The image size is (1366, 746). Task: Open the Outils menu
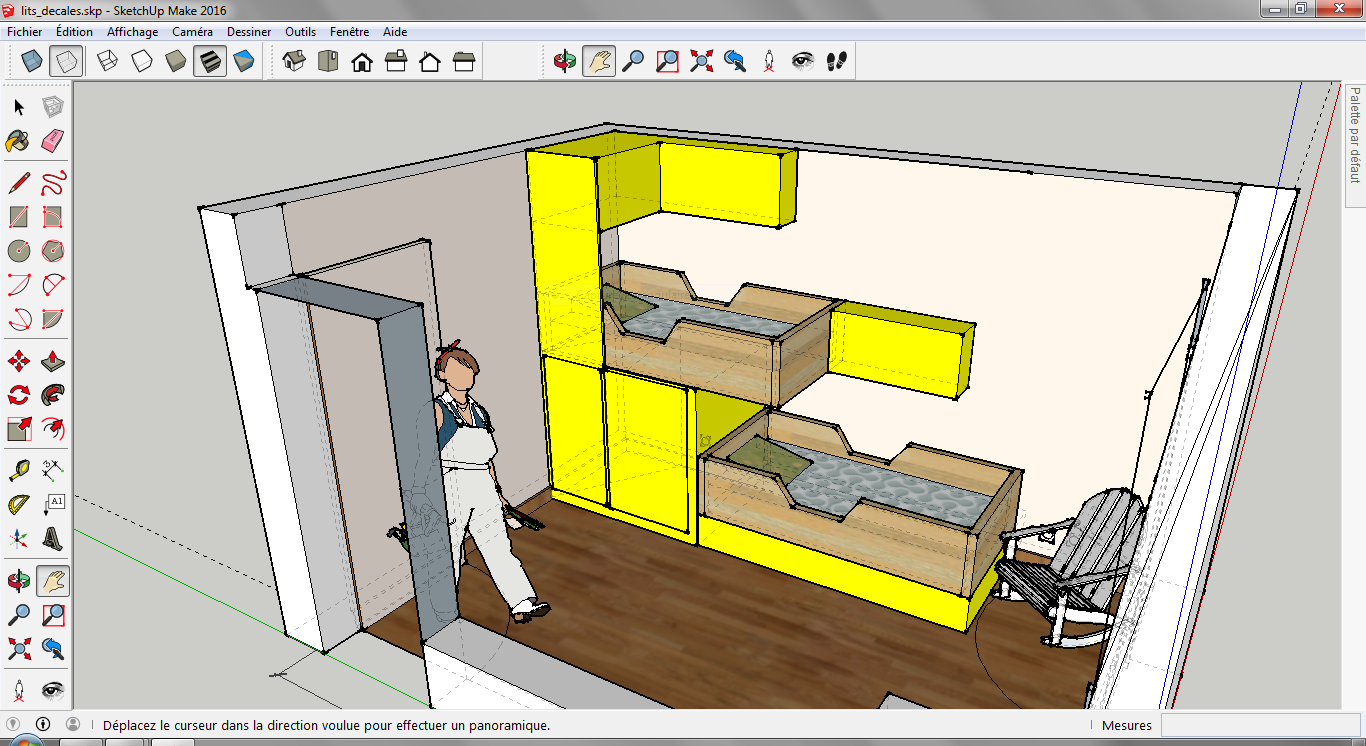(x=301, y=32)
